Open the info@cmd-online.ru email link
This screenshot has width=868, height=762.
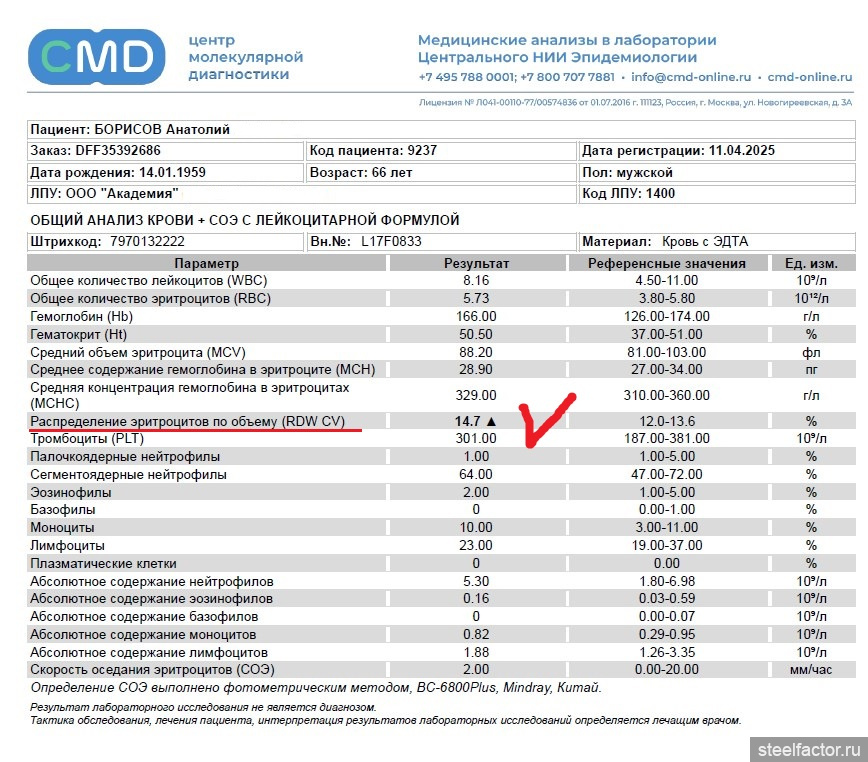click(x=691, y=77)
